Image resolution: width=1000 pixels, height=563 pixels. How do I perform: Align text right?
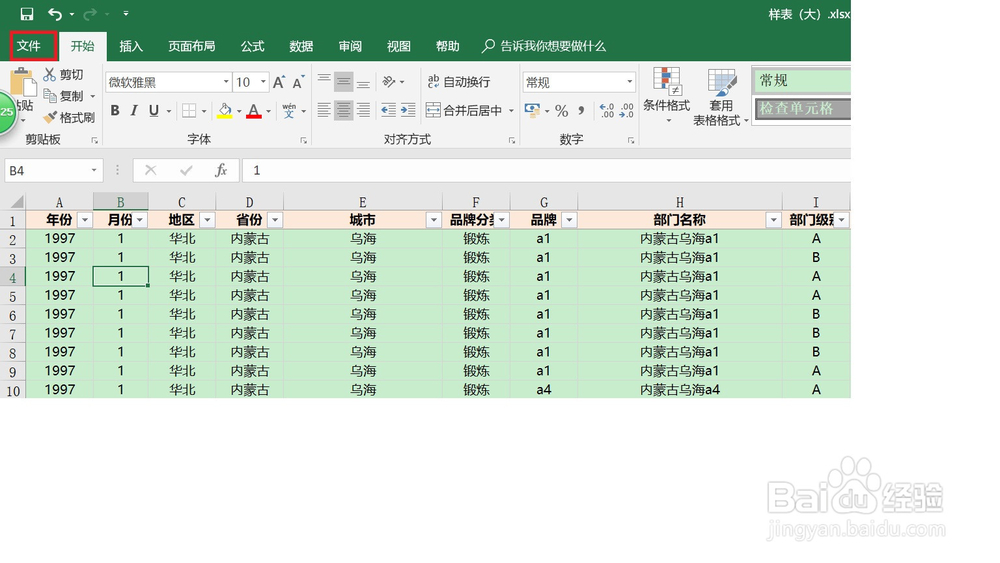coord(364,110)
